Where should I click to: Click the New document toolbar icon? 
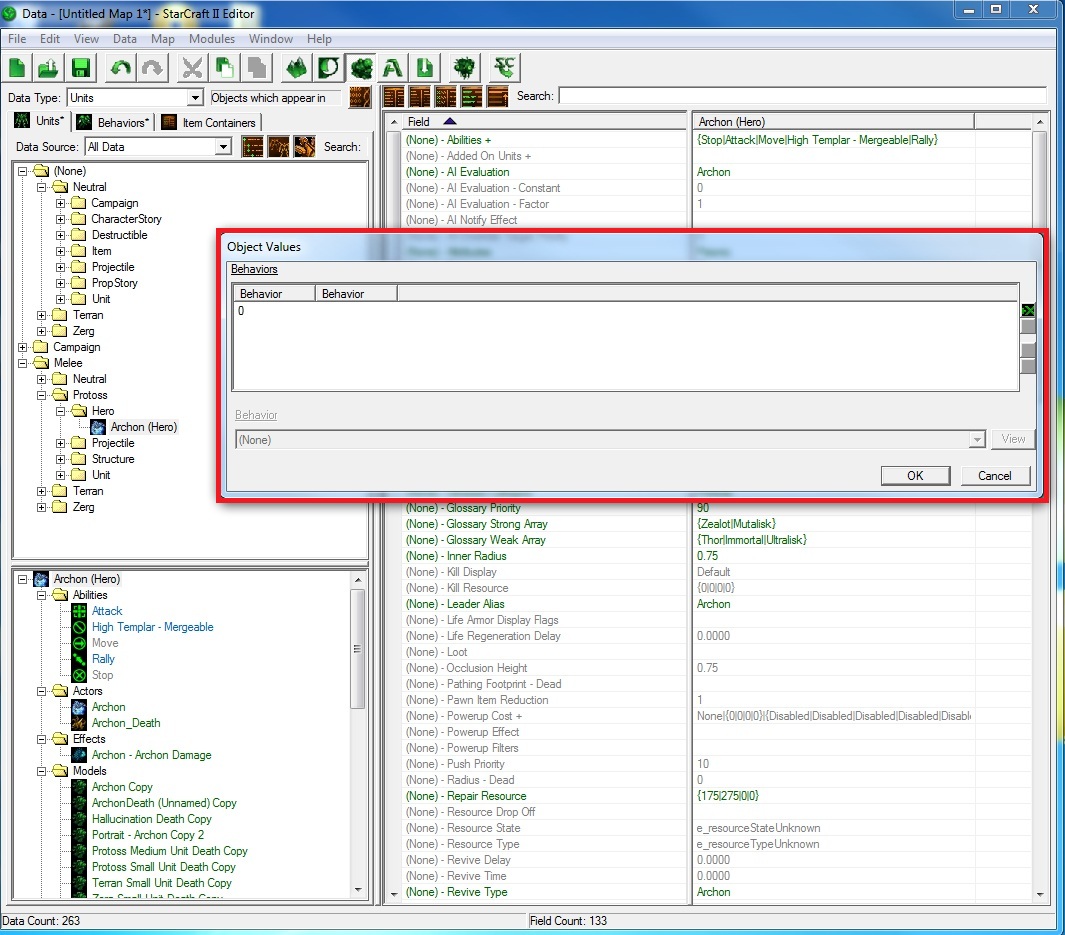19,68
